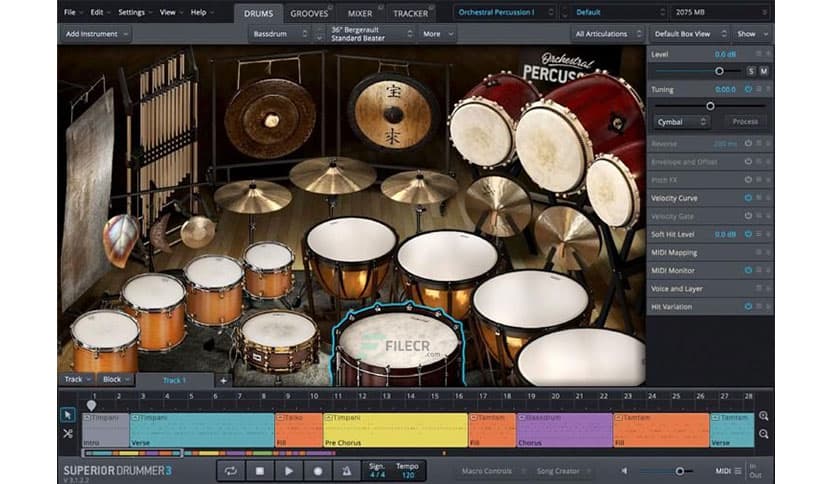836x484 pixels.
Task: Open the Level section menu icon
Action: tap(758, 54)
